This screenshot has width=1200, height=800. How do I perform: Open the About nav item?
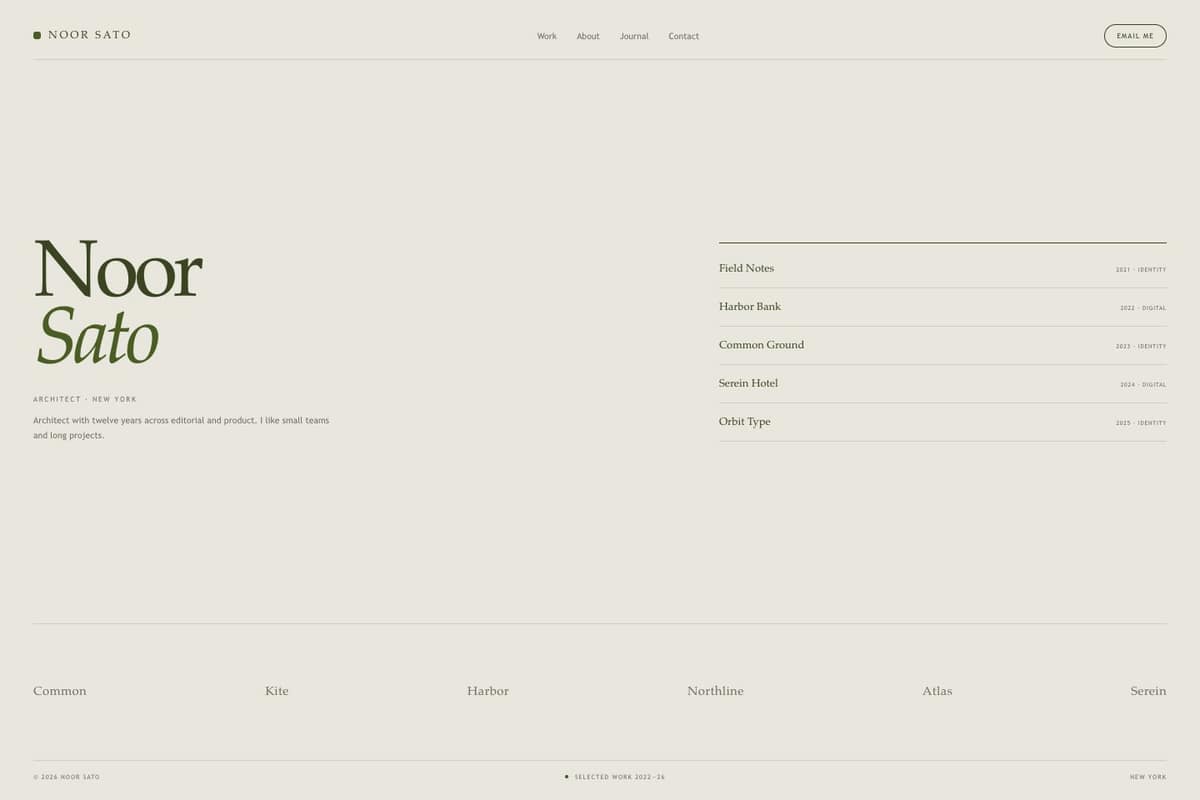point(588,36)
